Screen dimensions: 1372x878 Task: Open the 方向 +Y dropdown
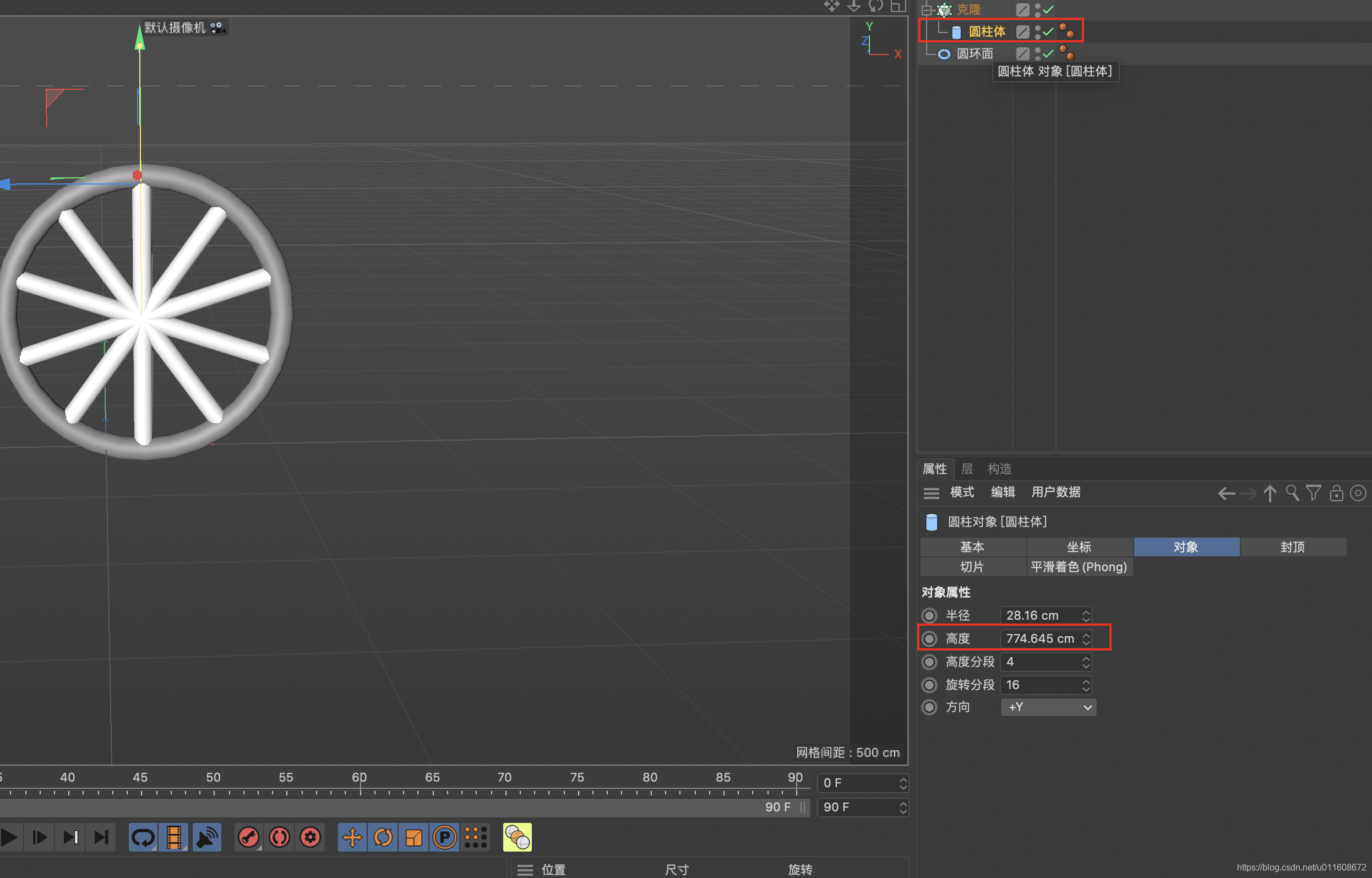(x=1048, y=708)
